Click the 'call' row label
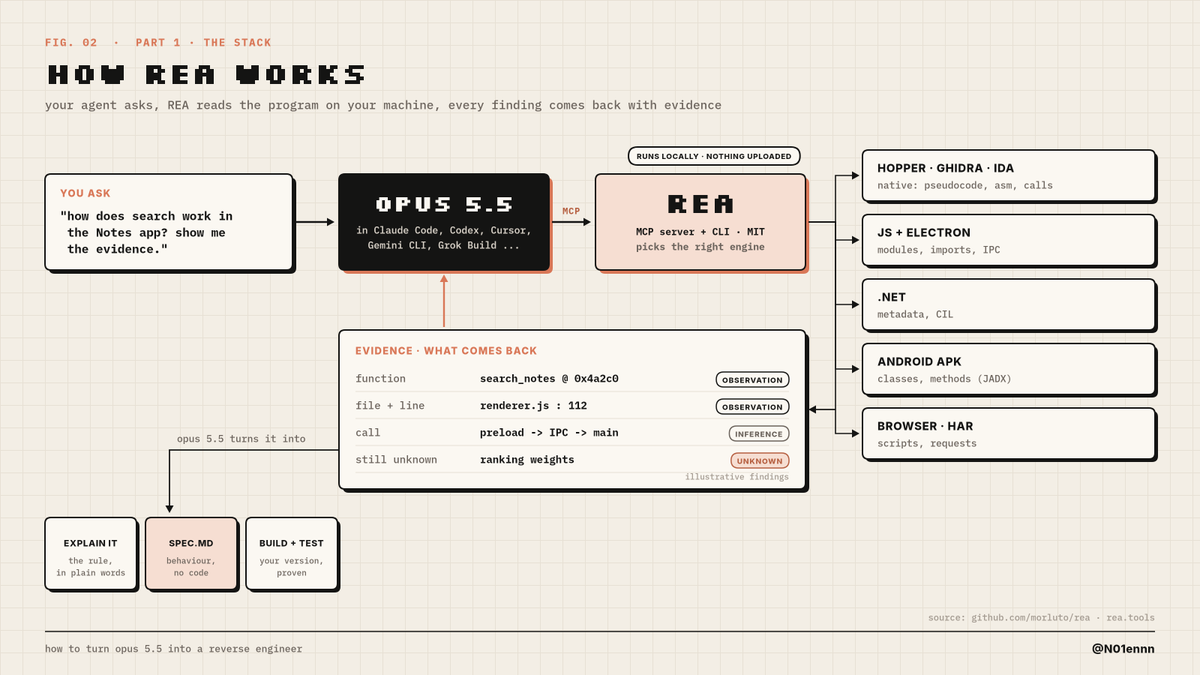The height and width of the screenshot is (675, 1200). coord(367,433)
